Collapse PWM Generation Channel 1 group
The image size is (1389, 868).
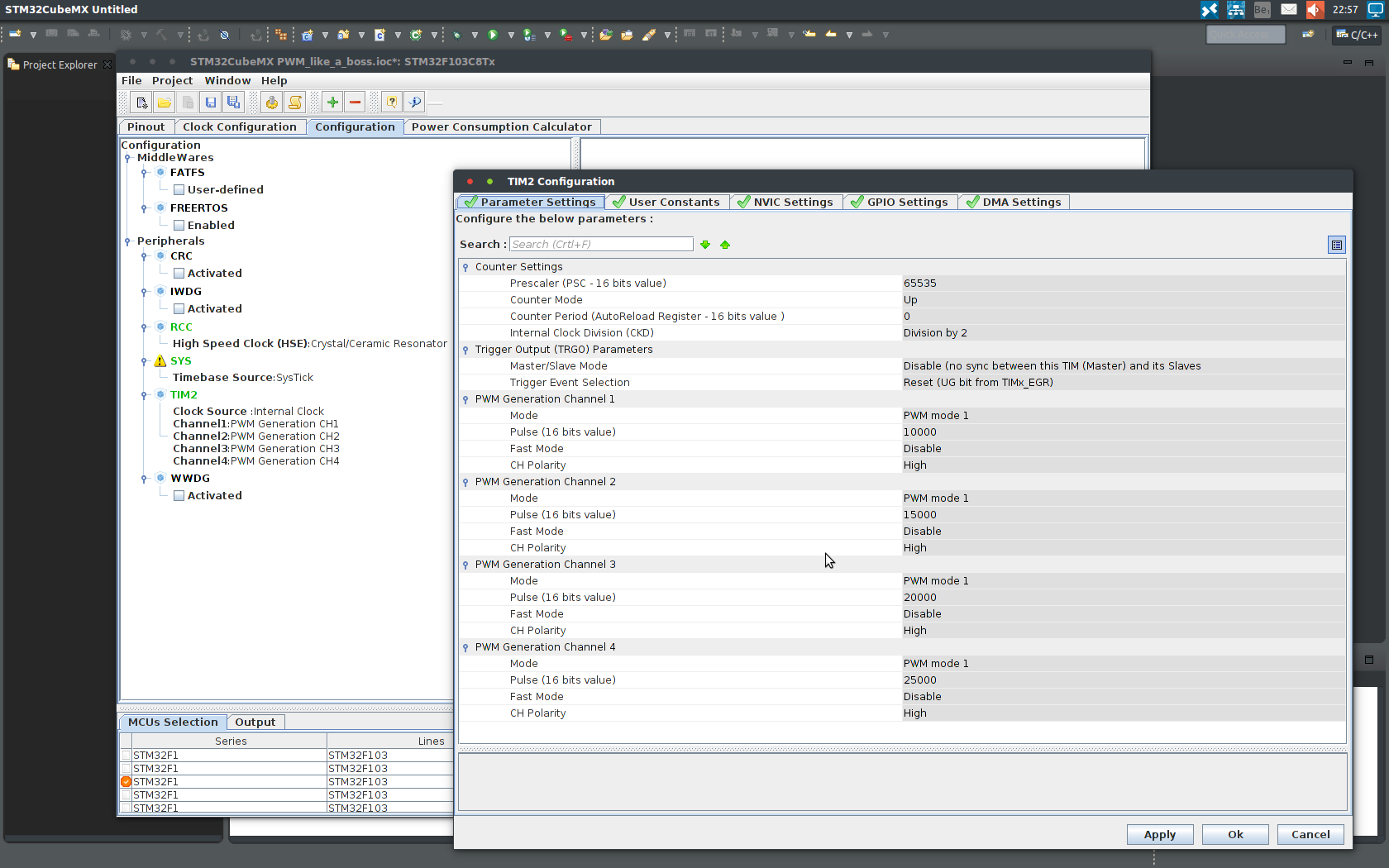pyautogui.click(x=465, y=399)
